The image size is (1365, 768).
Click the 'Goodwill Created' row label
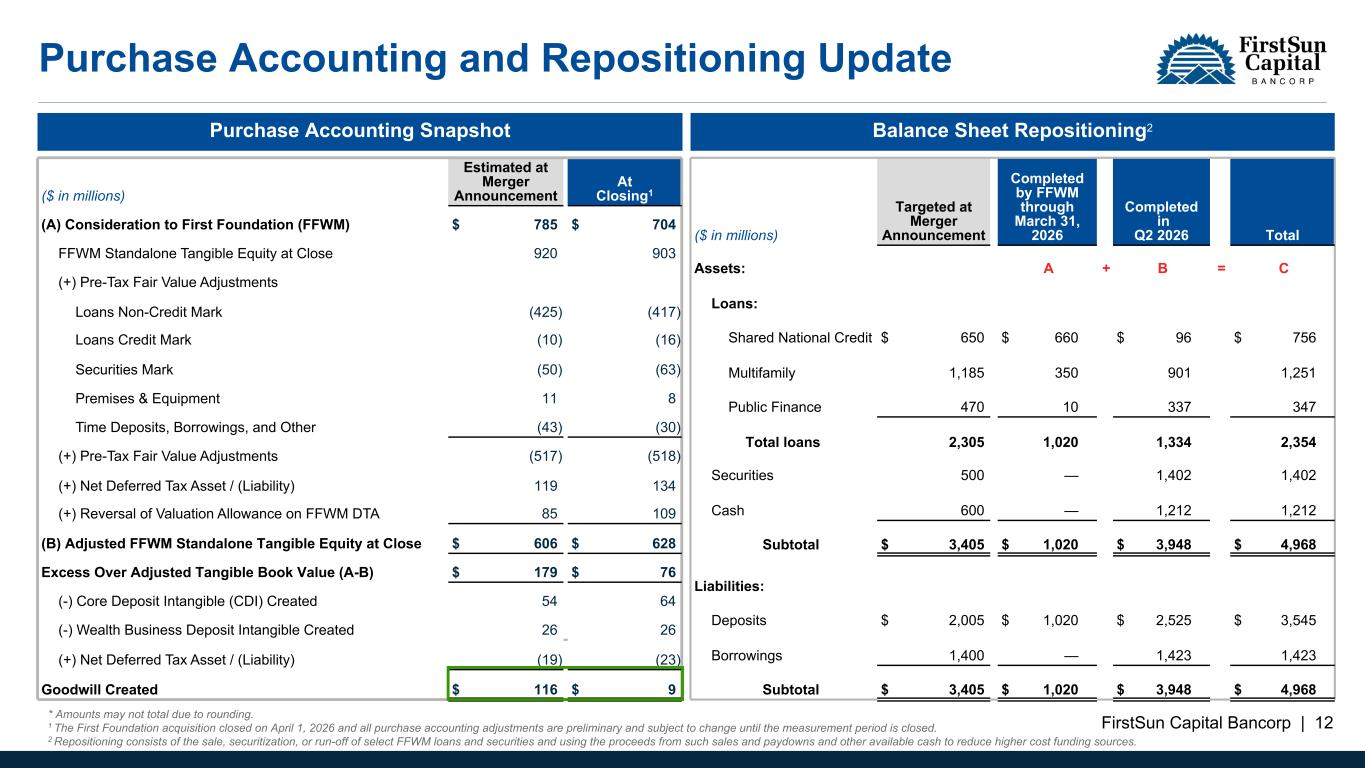tap(98, 689)
